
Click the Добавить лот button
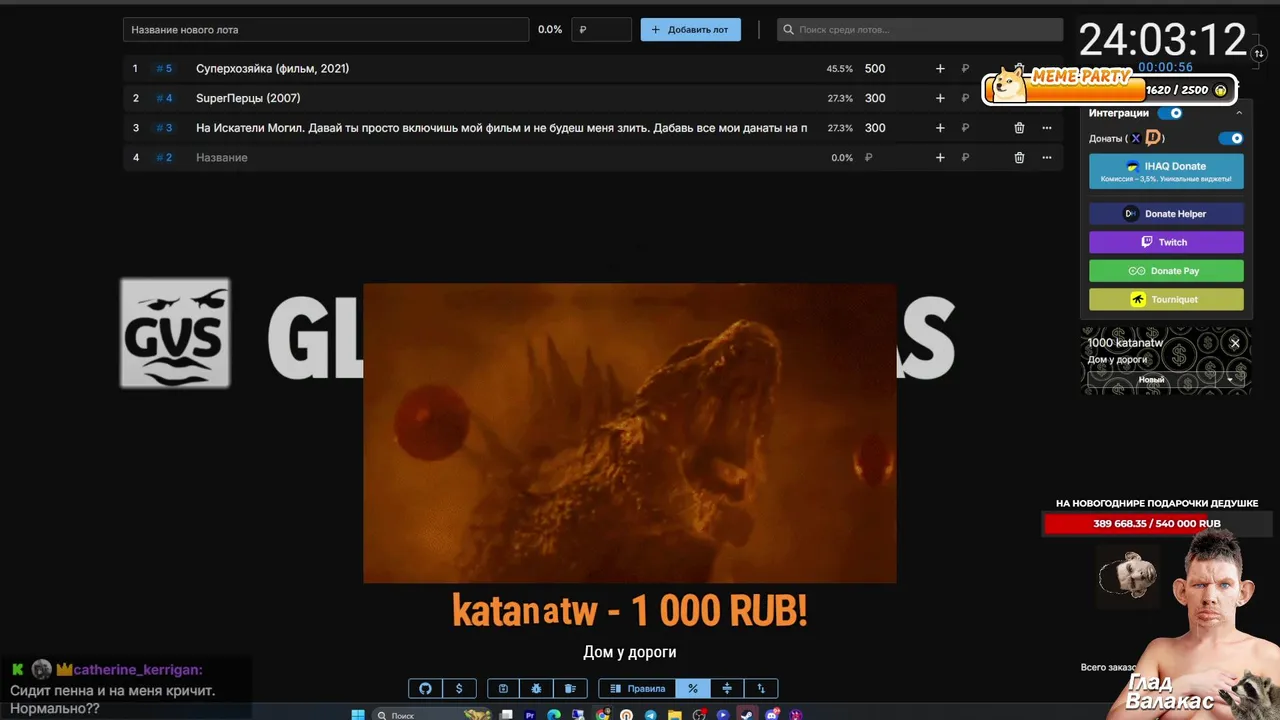[x=691, y=30]
